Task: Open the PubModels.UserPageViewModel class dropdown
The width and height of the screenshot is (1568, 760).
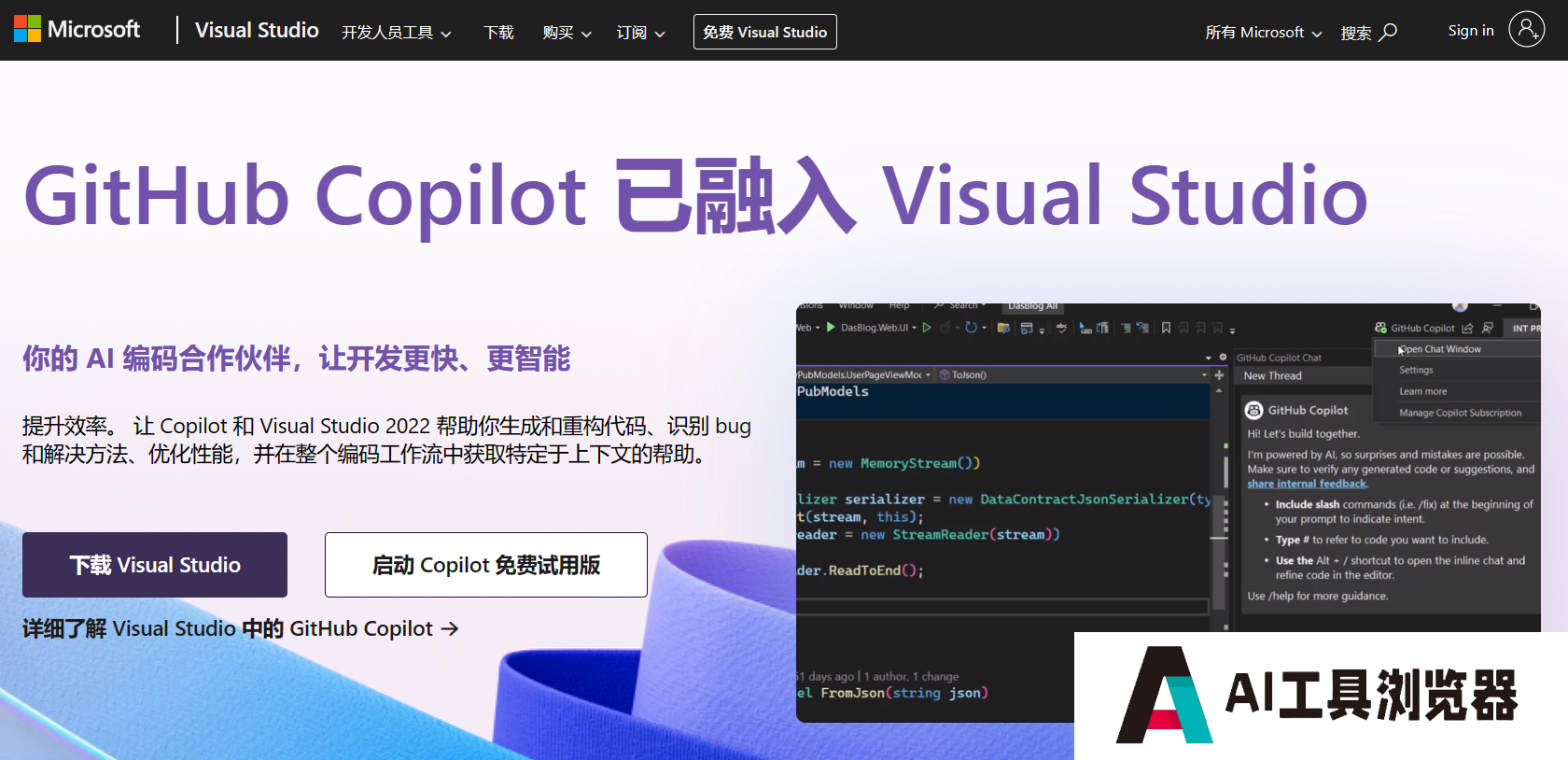Action: [x=928, y=374]
